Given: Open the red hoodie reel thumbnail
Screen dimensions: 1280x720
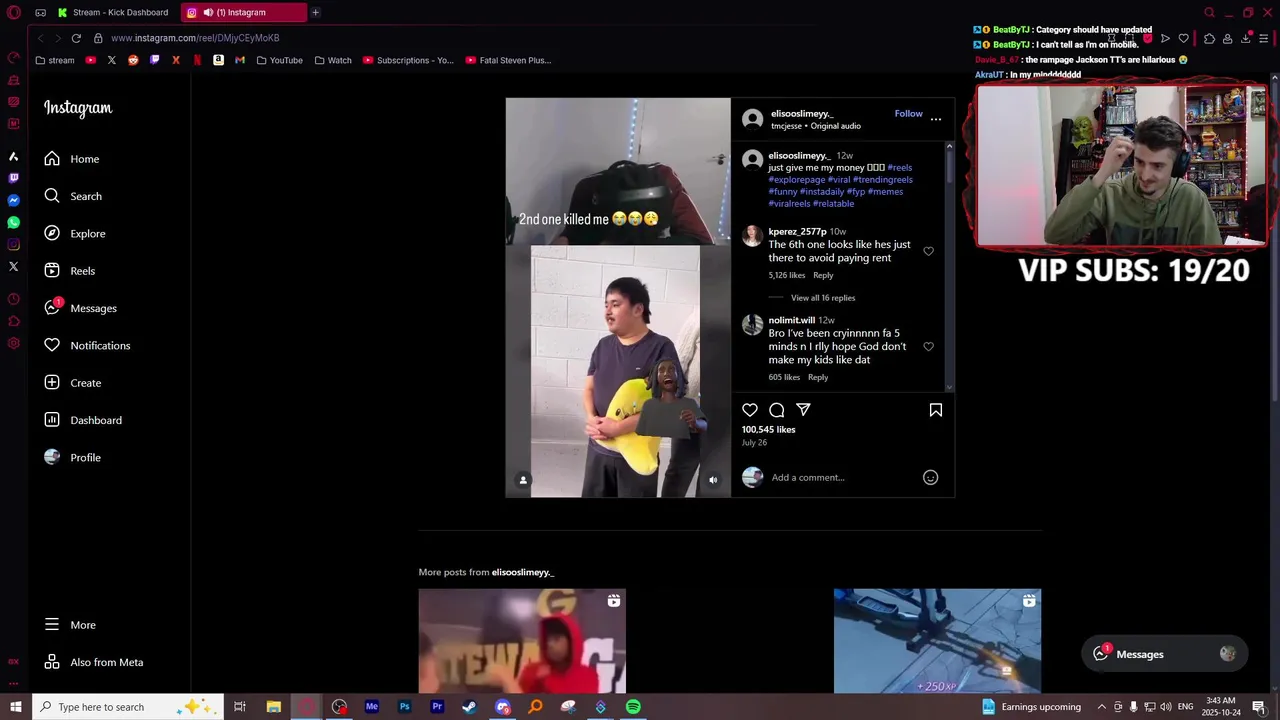Looking at the screenshot, I should pos(522,640).
